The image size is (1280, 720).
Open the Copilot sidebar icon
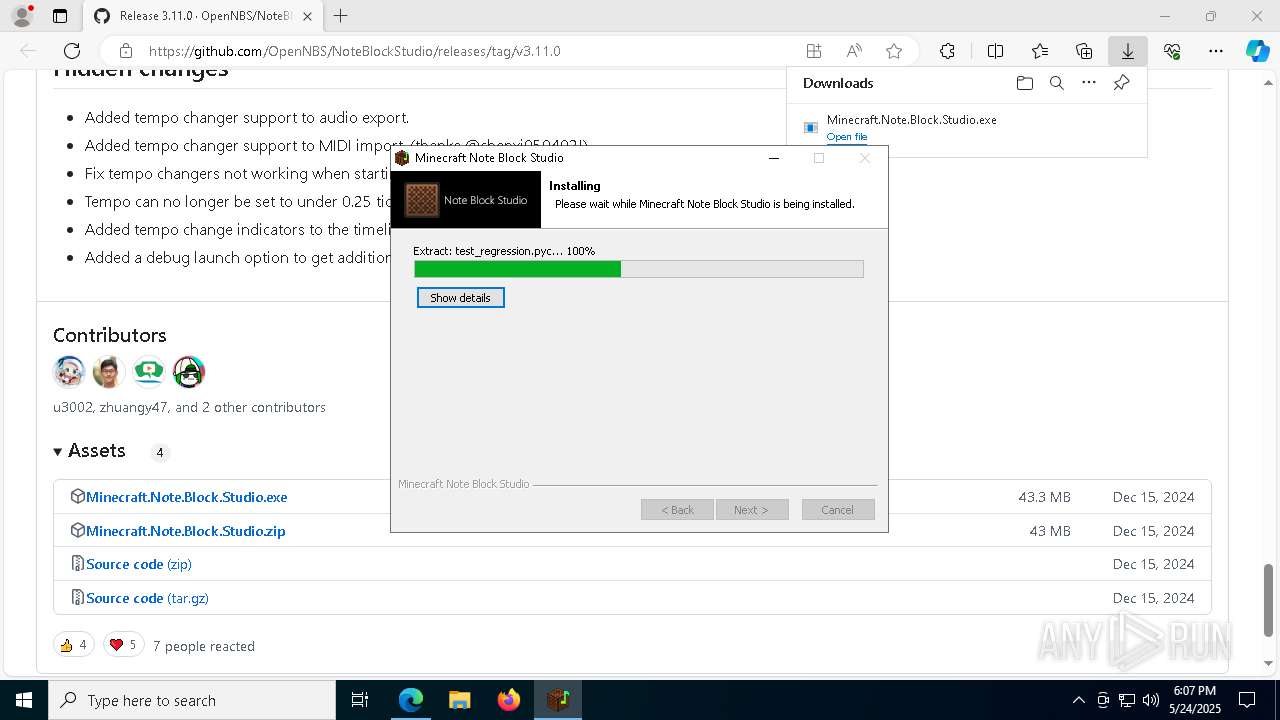coord(1257,51)
